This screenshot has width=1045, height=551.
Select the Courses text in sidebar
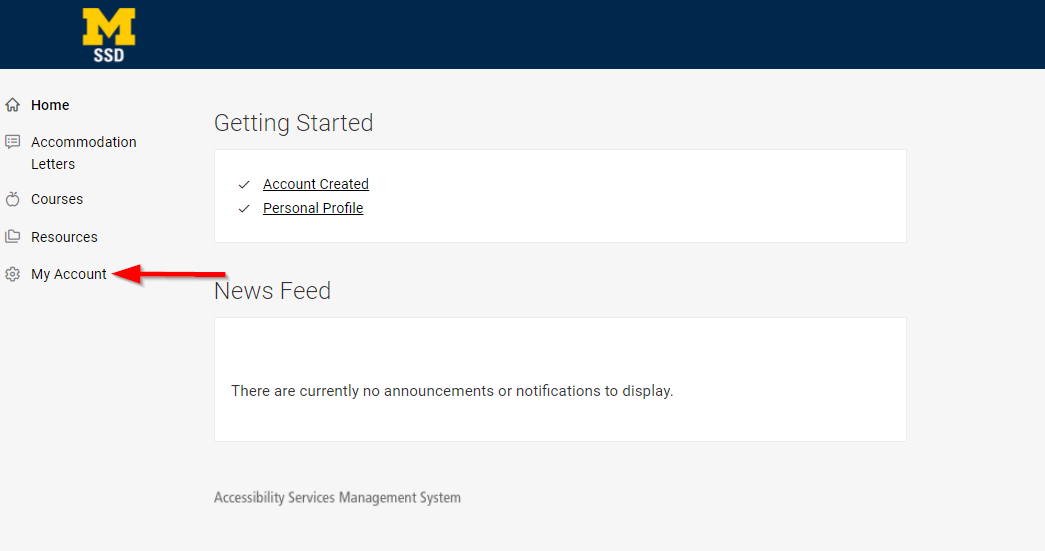(x=57, y=199)
